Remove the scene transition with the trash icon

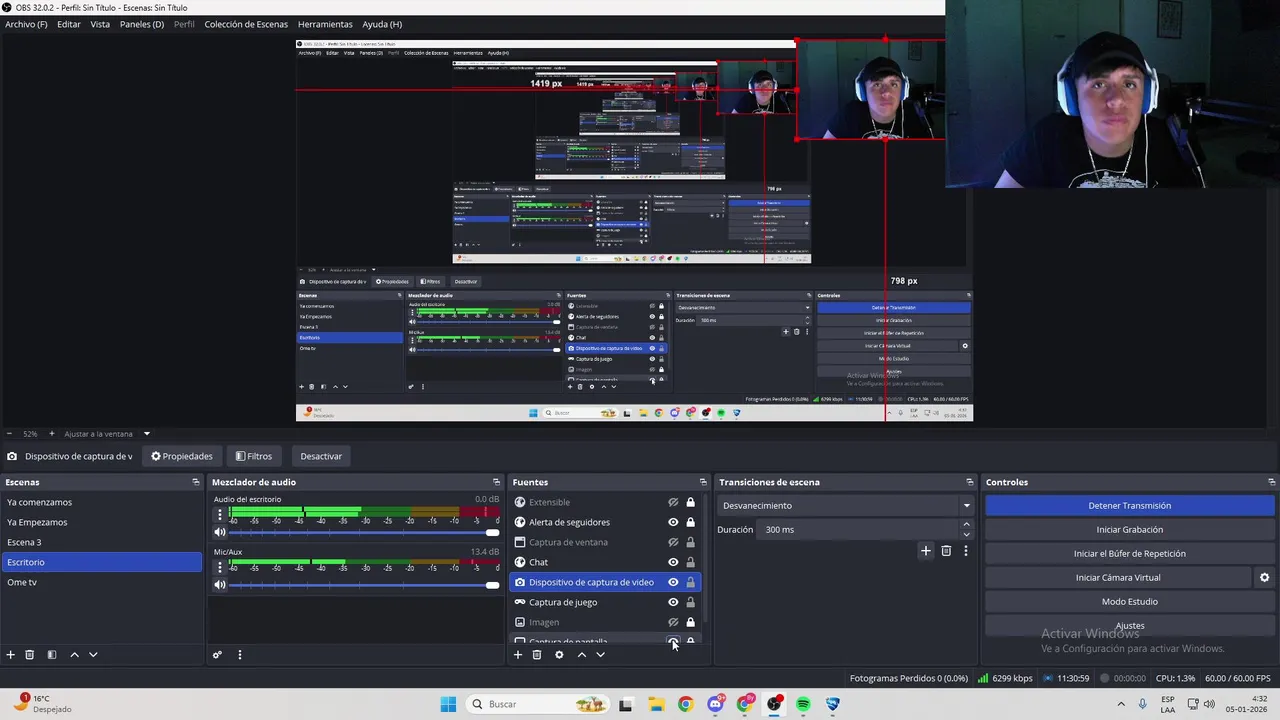pos(946,551)
